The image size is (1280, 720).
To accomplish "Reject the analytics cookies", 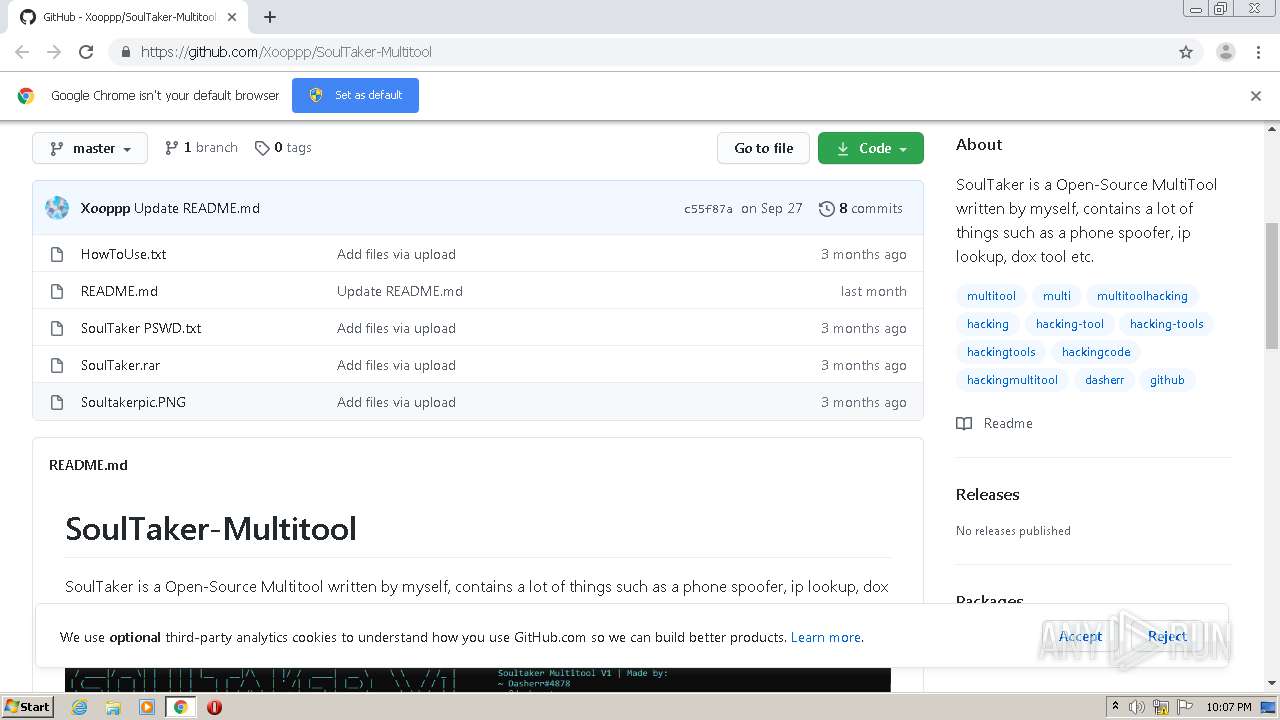I will point(1167,636).
